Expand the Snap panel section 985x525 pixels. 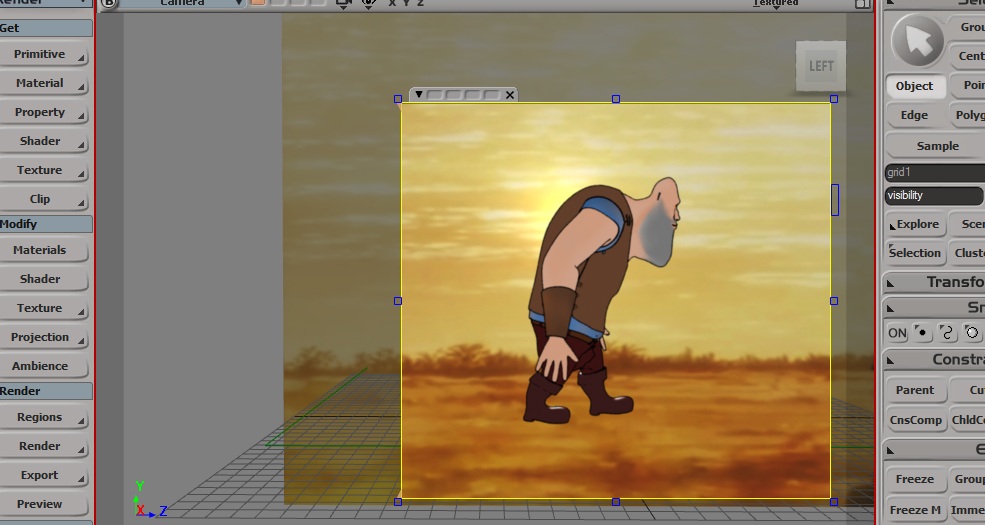pos(935,307)
